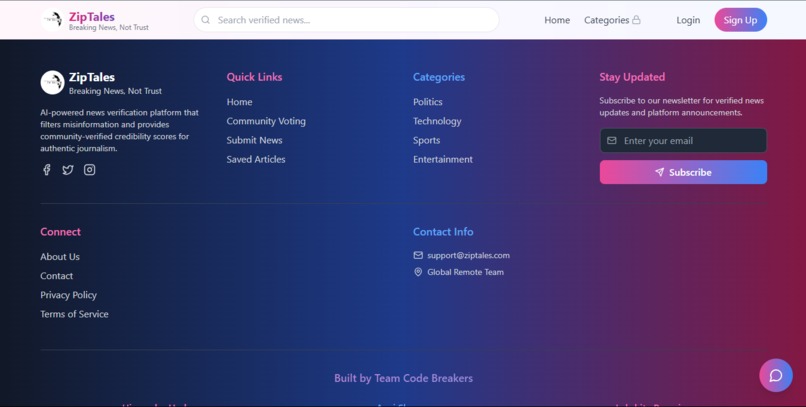Click the header ZipTales brand name
Image resolution: width=806 pixels, height=407 pixels.
(91, 16)
